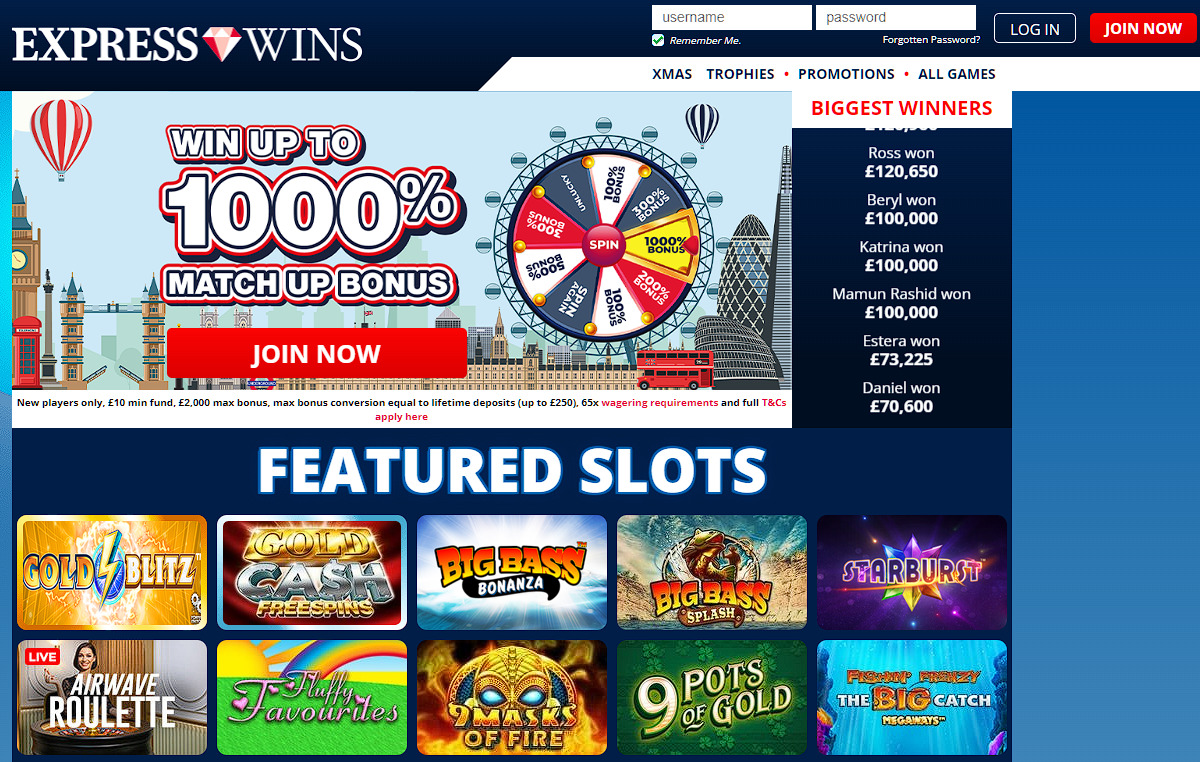
Task: Open the wagering requirements link
Action: pyautogui.click(x=659, y=402)
